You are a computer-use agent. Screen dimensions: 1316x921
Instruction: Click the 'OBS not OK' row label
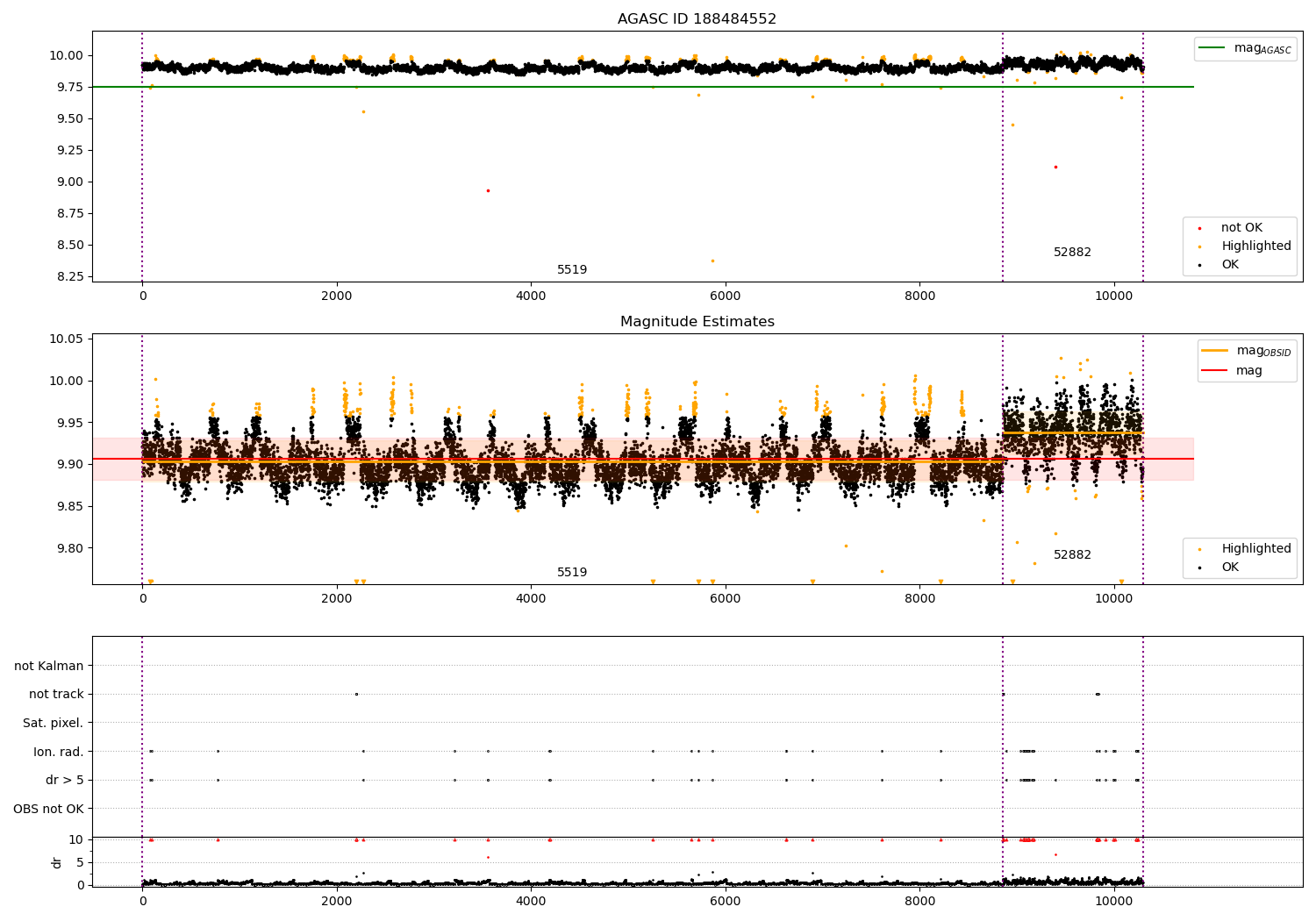[49, 809]
